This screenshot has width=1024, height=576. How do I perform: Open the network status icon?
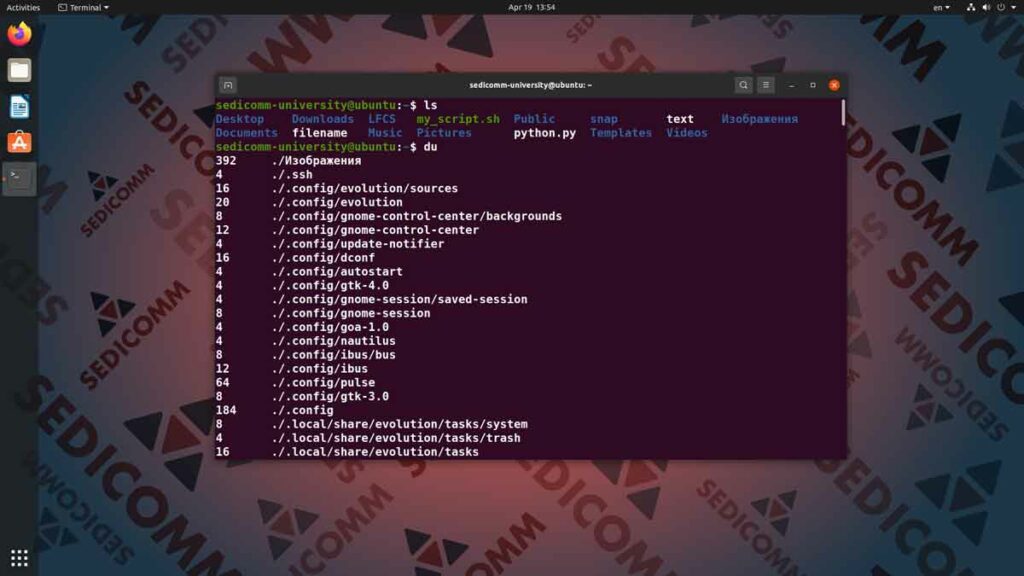pyautogui.click(x=970, y=7)
